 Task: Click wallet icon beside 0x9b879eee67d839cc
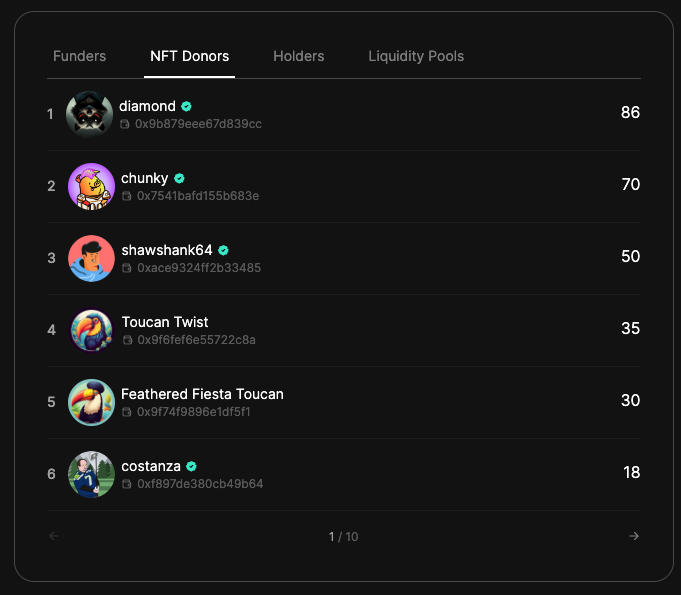click(125, 124)
